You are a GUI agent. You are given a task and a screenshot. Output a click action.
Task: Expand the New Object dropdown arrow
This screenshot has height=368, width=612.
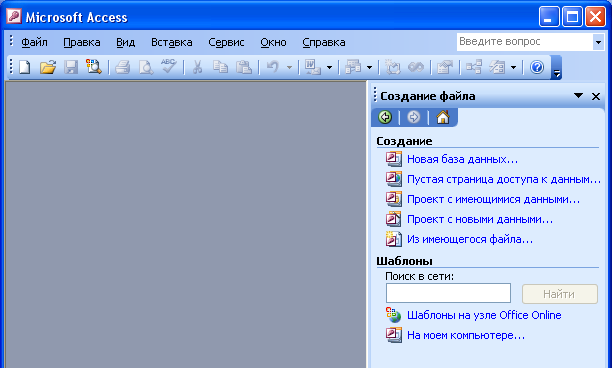coord(514,68)
